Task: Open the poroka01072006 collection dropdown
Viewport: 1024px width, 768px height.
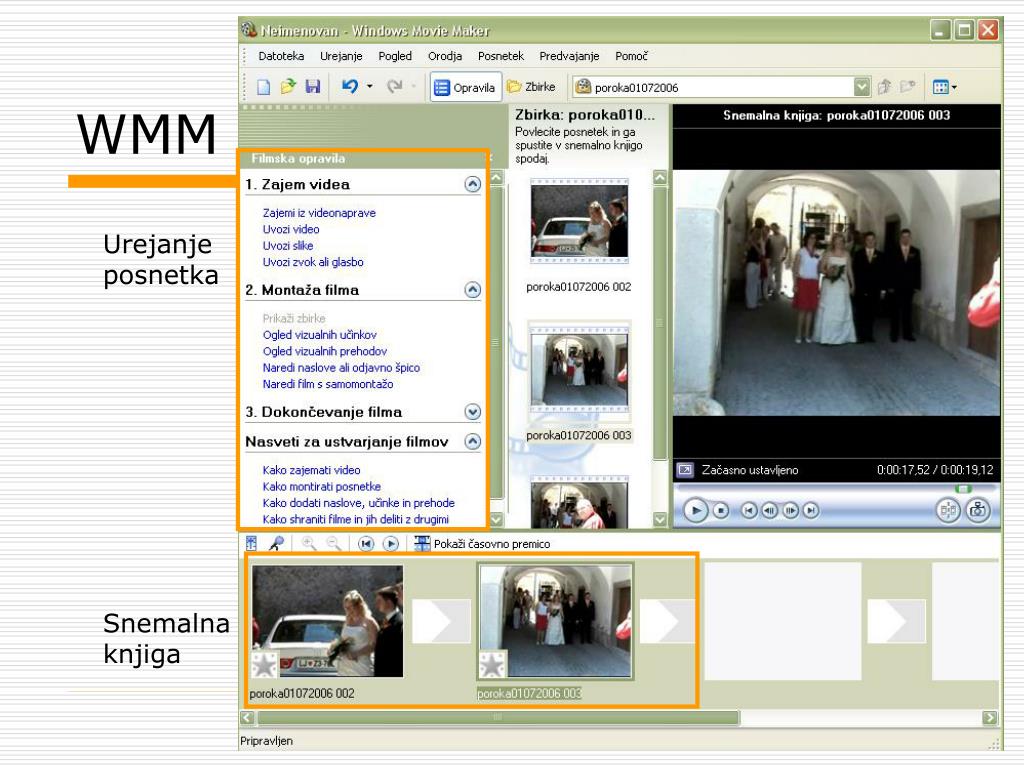Action: coord(862,87)
